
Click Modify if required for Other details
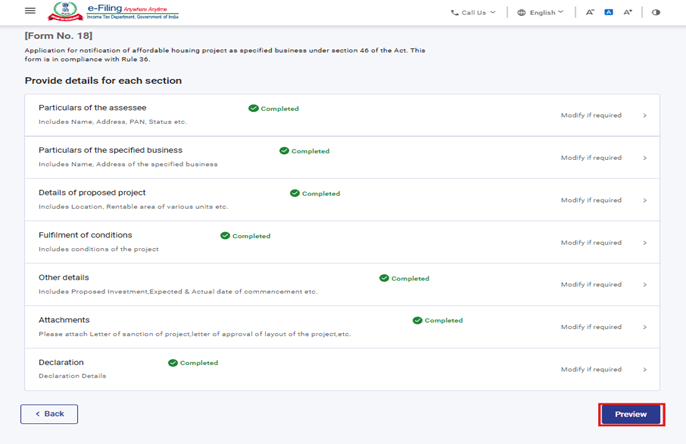click(x=591, y=285)
